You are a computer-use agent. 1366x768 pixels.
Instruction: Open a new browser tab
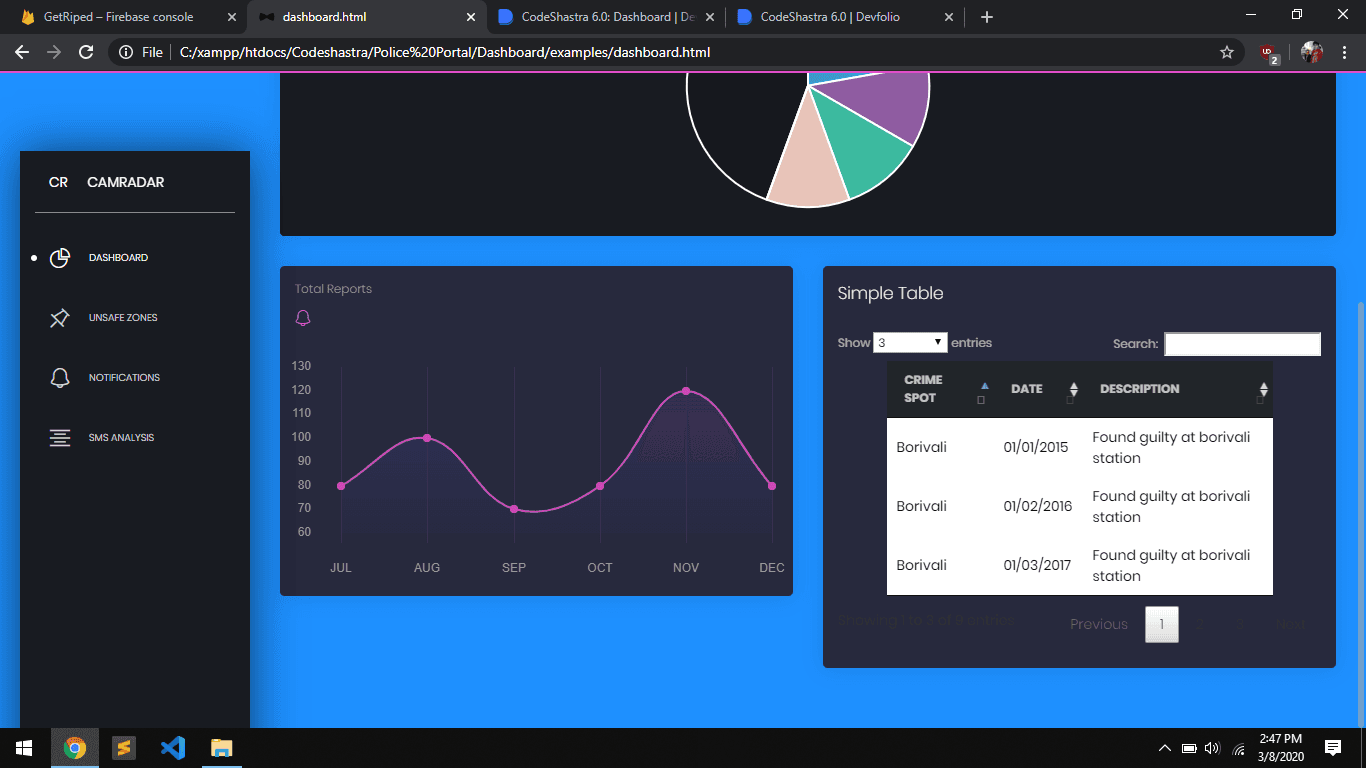987,17
